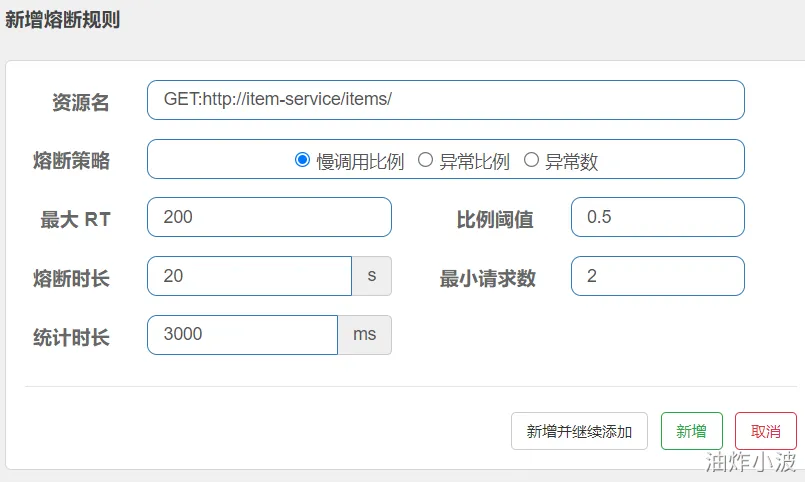Click the 最小请求数 label

tap(488, 279)
